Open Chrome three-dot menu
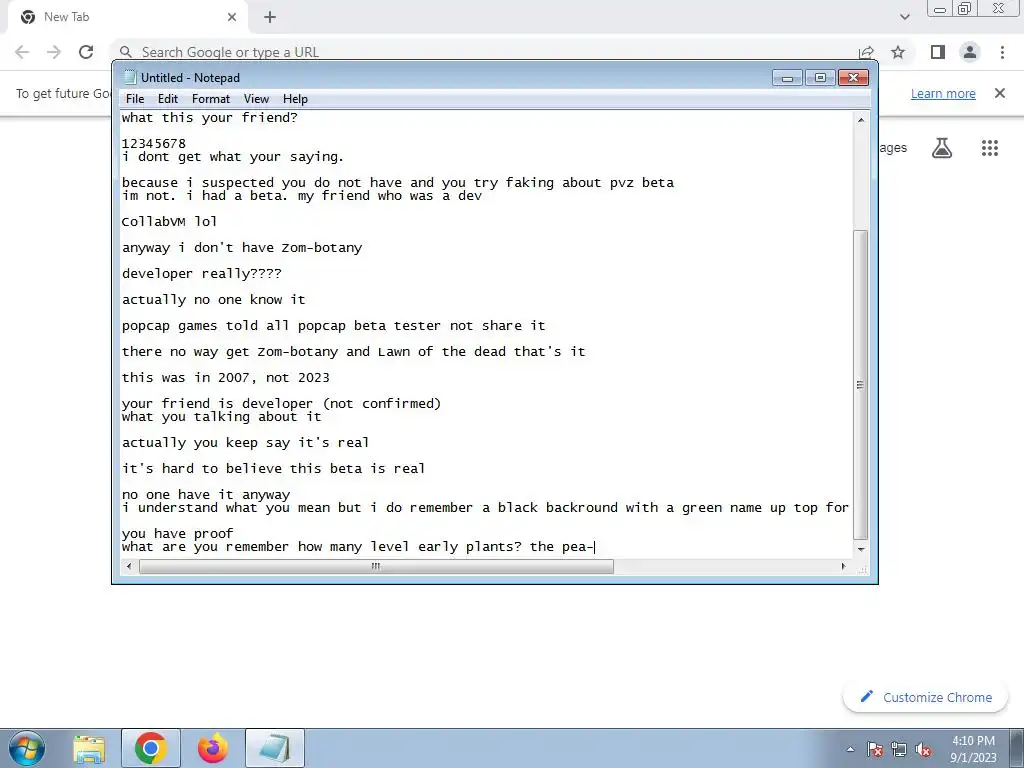The width and height of the screenshot is (1024, 768). 1002,52
